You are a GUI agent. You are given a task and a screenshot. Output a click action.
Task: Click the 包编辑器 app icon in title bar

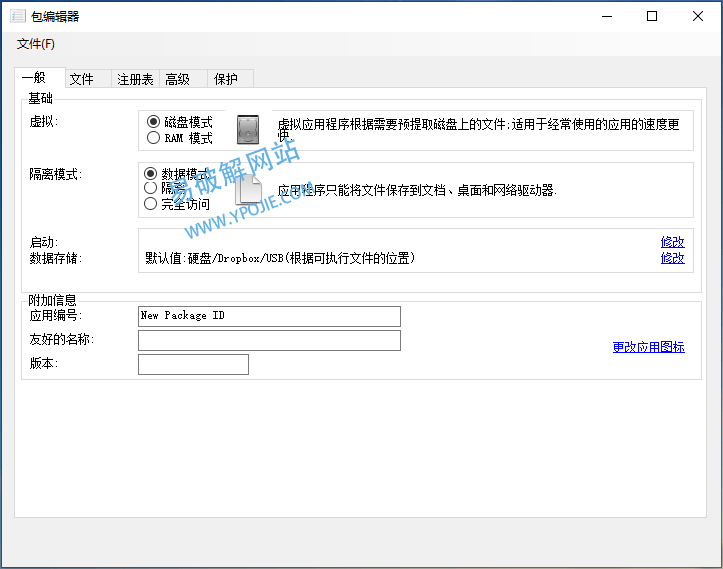pyautogui.click(x=17, y=16)
